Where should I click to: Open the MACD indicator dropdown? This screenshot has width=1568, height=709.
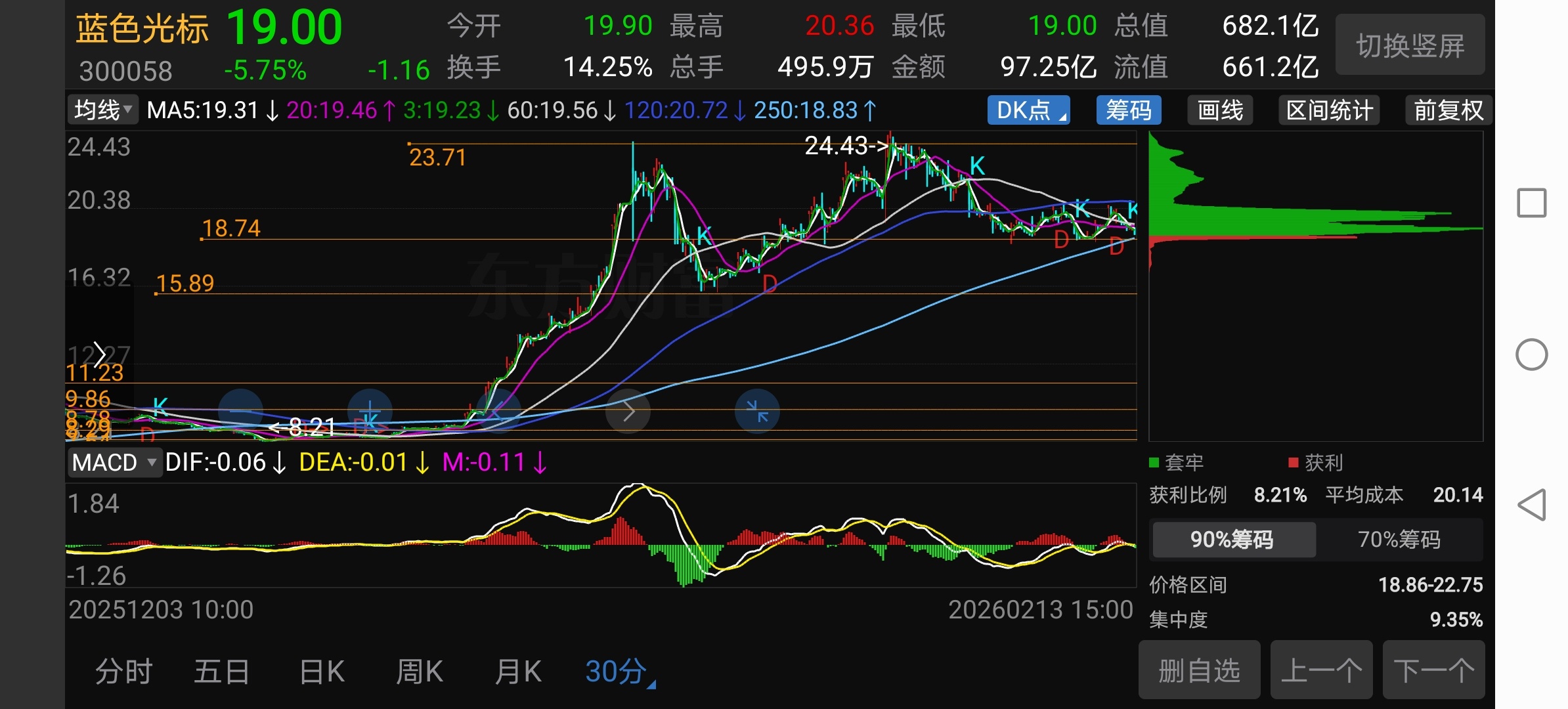(x=114, y=463)
